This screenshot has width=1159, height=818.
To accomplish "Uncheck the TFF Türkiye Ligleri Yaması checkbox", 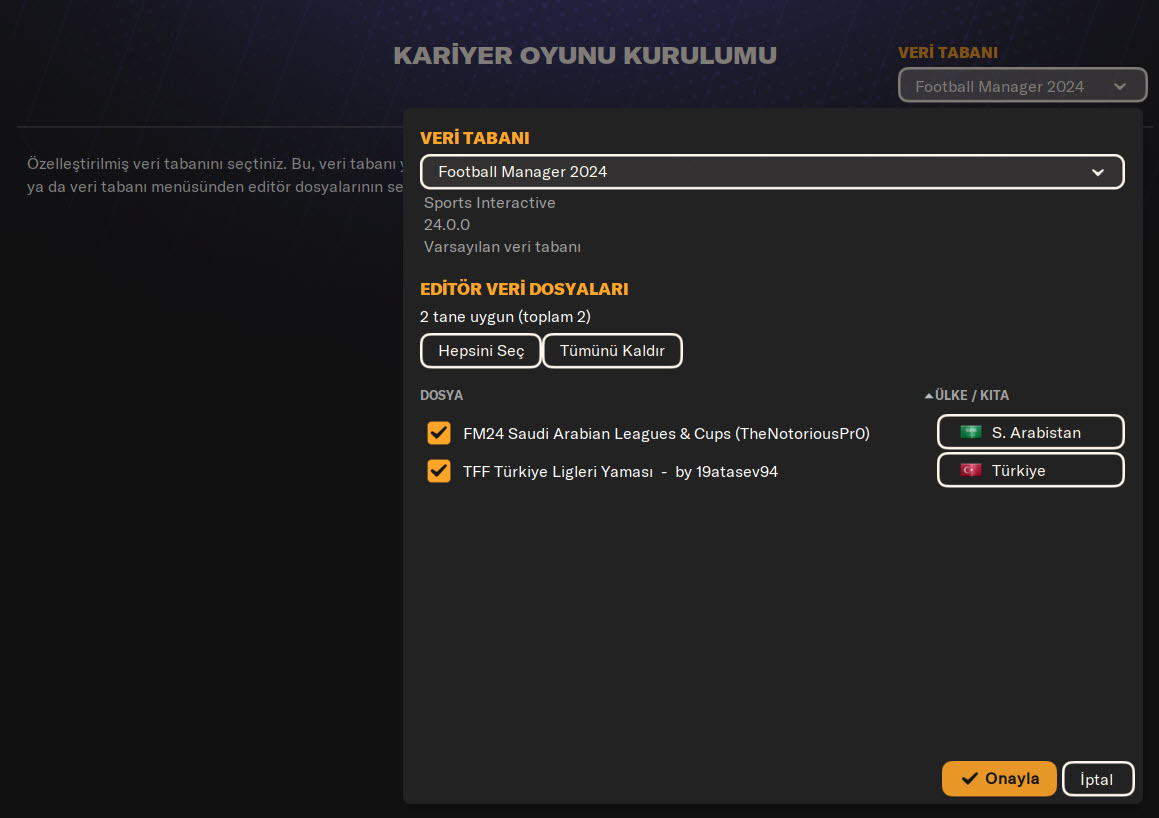I will [438, 471].
